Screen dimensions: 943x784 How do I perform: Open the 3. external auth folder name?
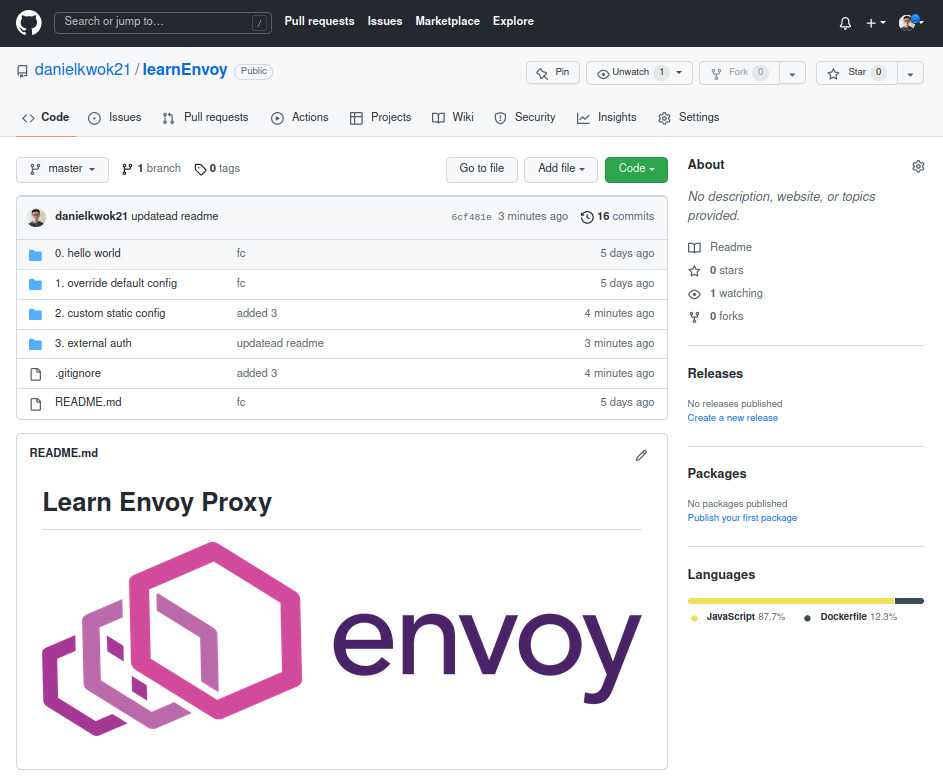tap(93, 343)
